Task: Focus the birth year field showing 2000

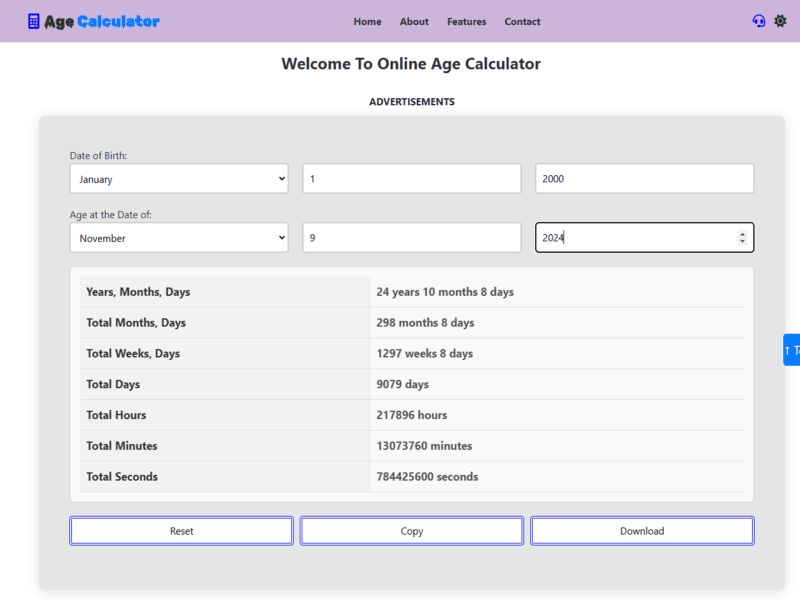Action: coord(644,179)
